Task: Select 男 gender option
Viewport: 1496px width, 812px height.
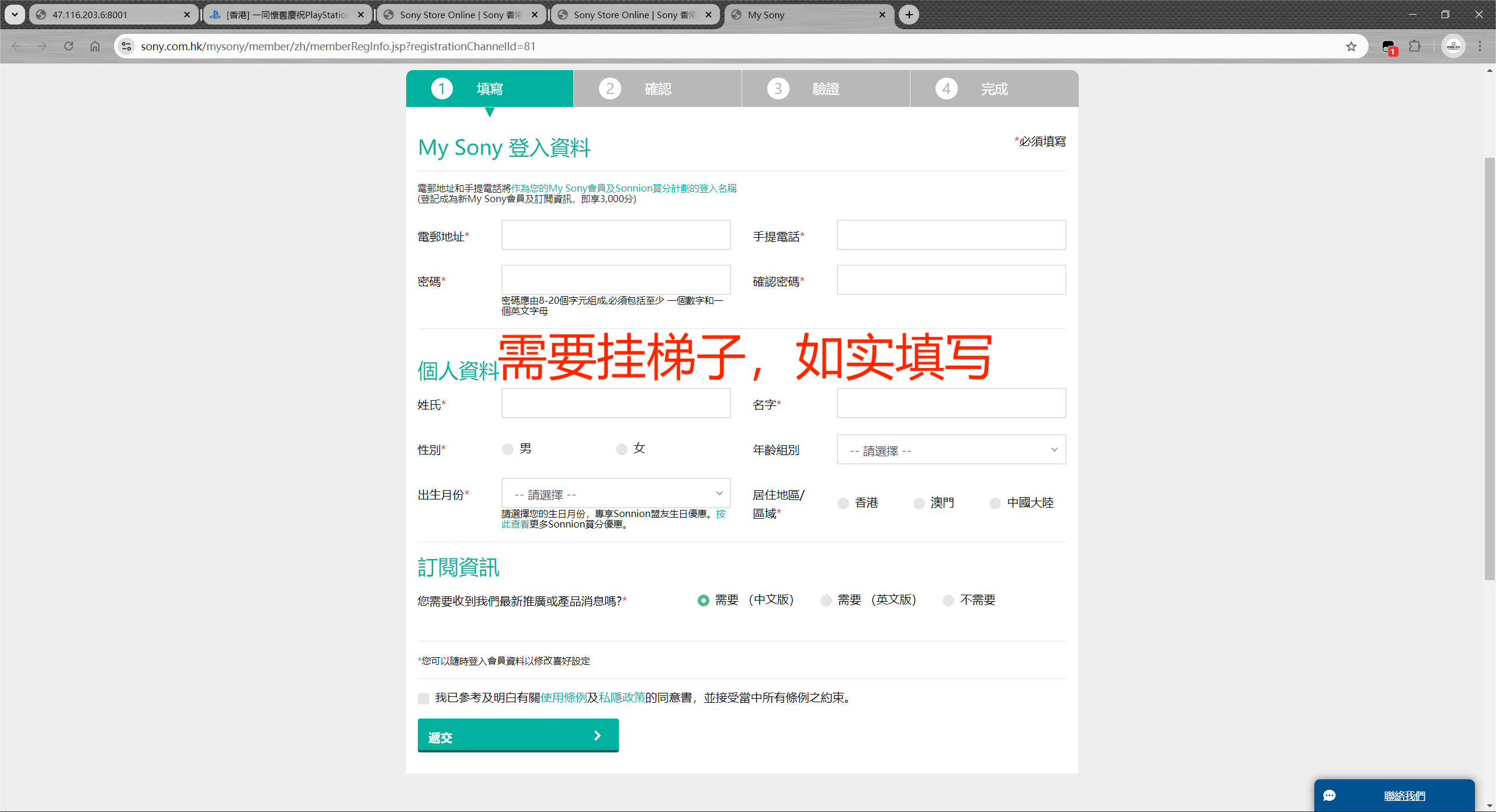Action: [x=508, y=449]
